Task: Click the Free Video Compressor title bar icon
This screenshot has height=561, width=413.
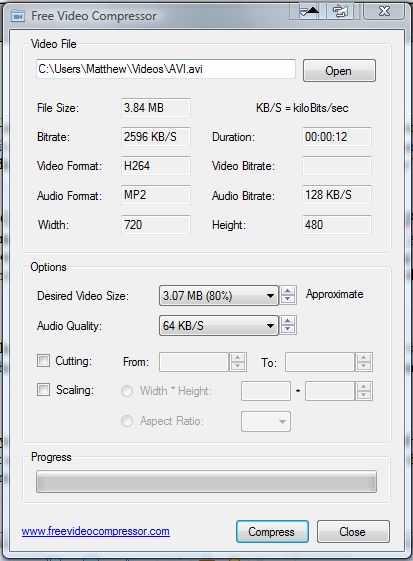Action: 18,16
